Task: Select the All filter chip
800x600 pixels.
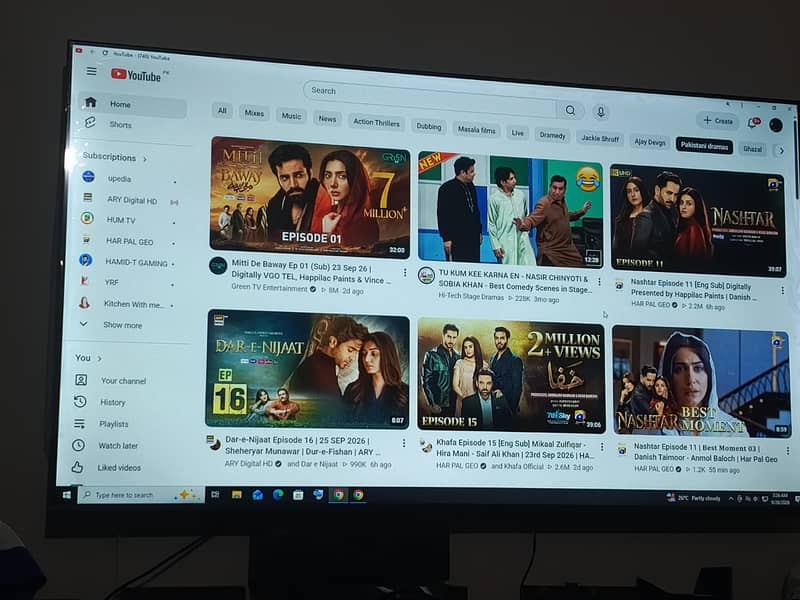Action: tap(222, 111)
